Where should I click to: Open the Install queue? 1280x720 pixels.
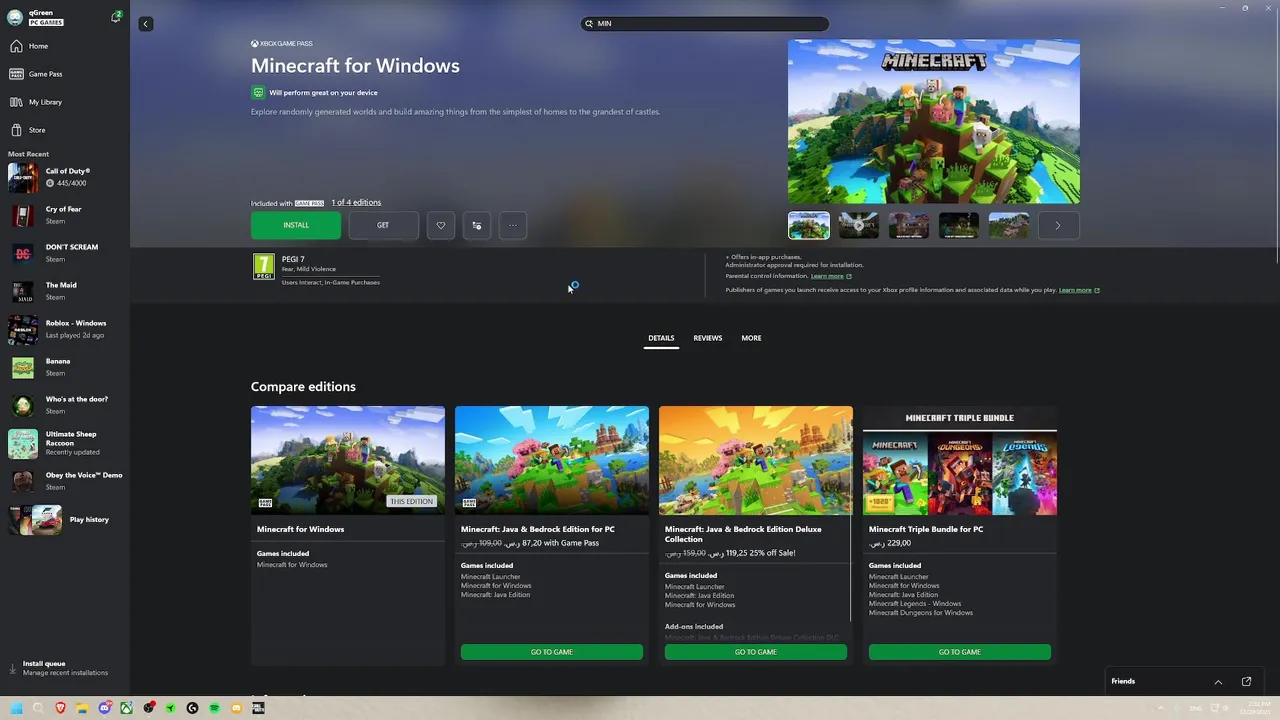(x=65, y=668)
